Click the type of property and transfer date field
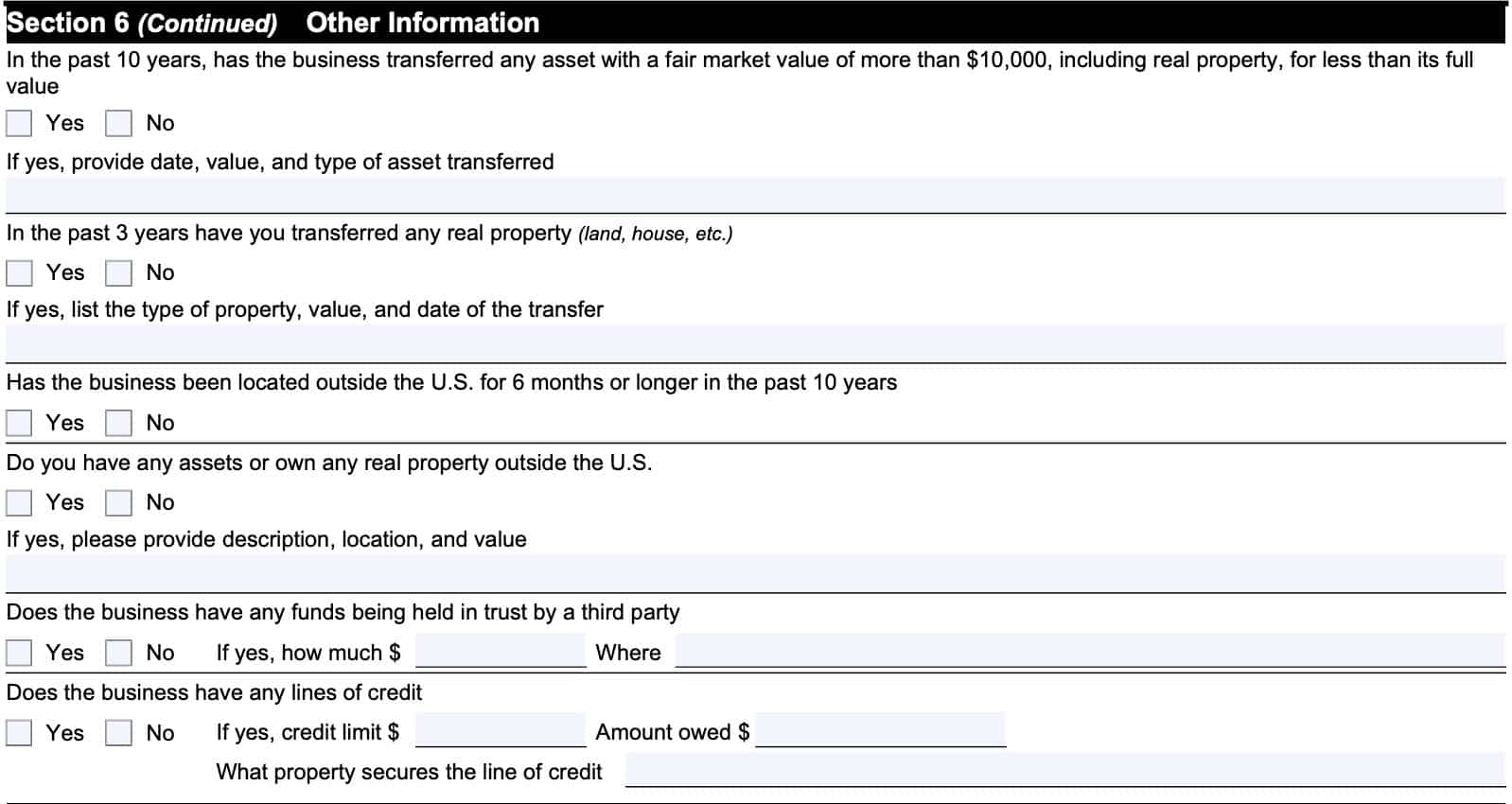This screenshot has height=804, width=1512. click(755, 343)
